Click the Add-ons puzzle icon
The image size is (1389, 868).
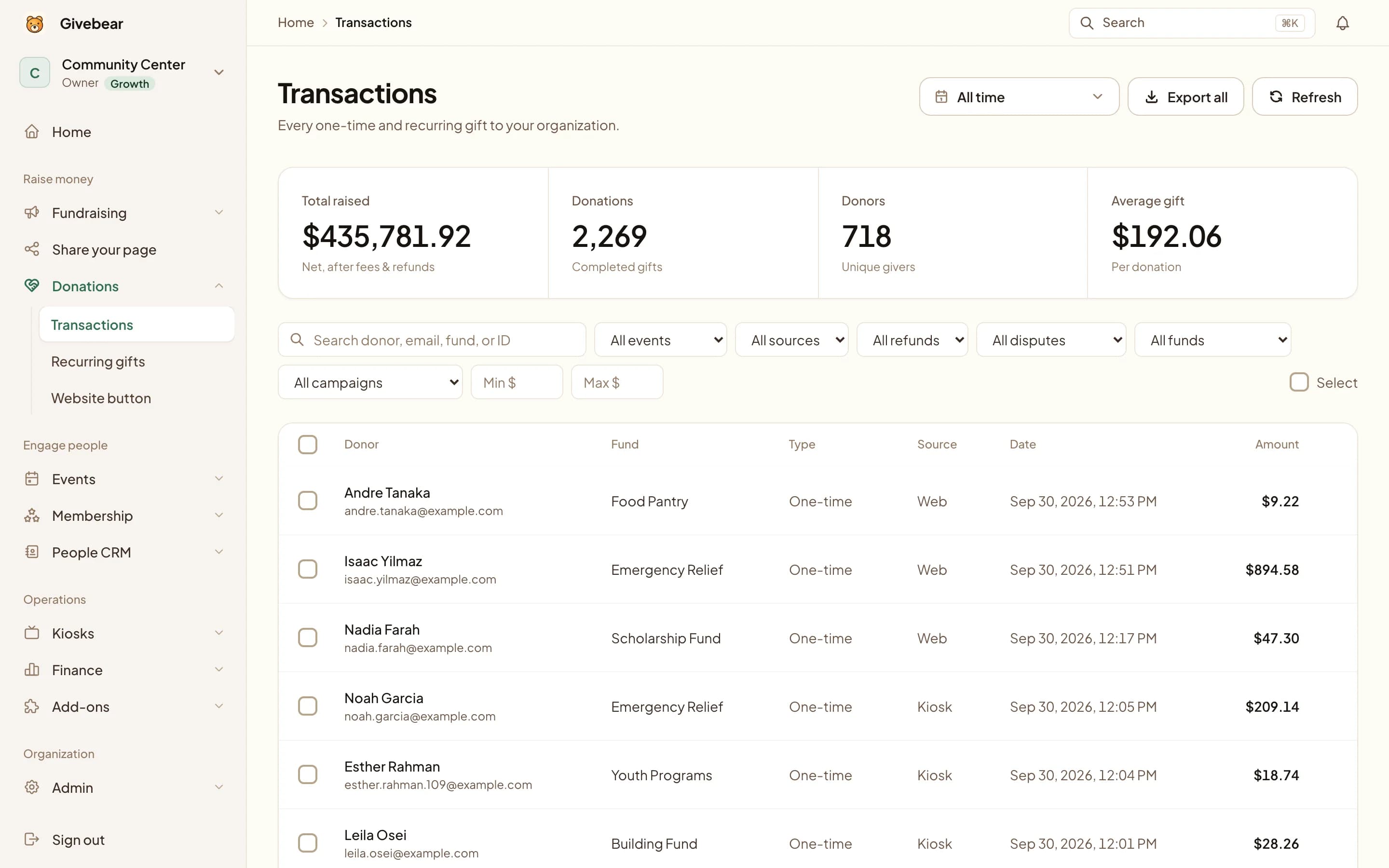click(31, 706)
